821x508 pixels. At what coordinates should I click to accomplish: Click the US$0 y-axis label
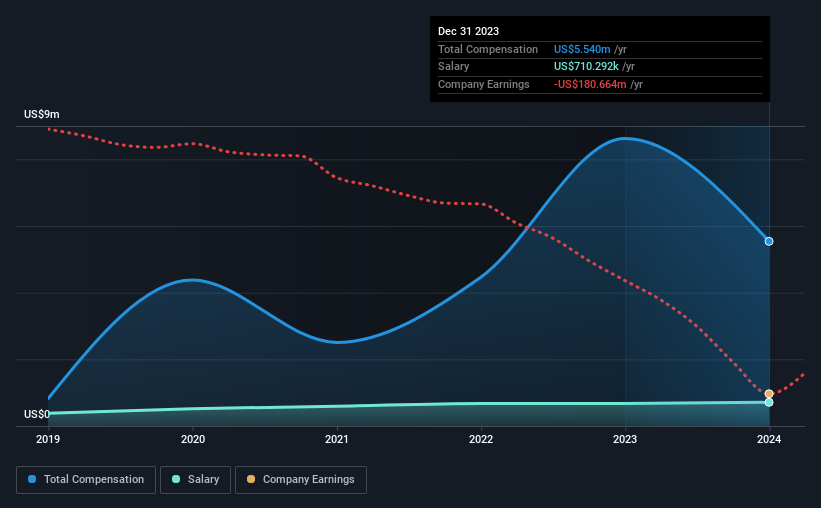pyautogui.click(x=37, y=414)
